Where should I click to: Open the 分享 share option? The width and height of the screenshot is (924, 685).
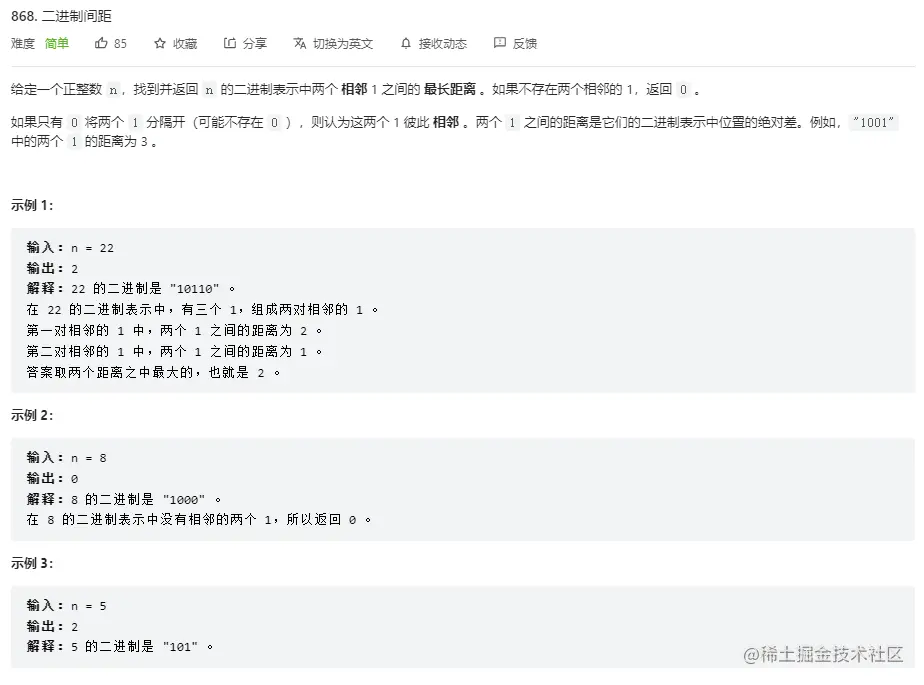tap(255, 44)
